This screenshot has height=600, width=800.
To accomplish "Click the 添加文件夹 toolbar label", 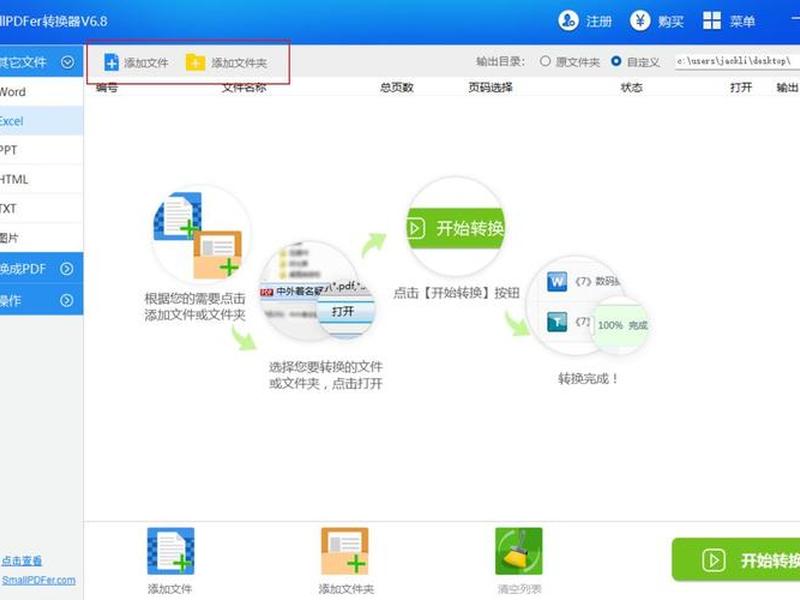I will pyautogui.click(x=239, y=63).
